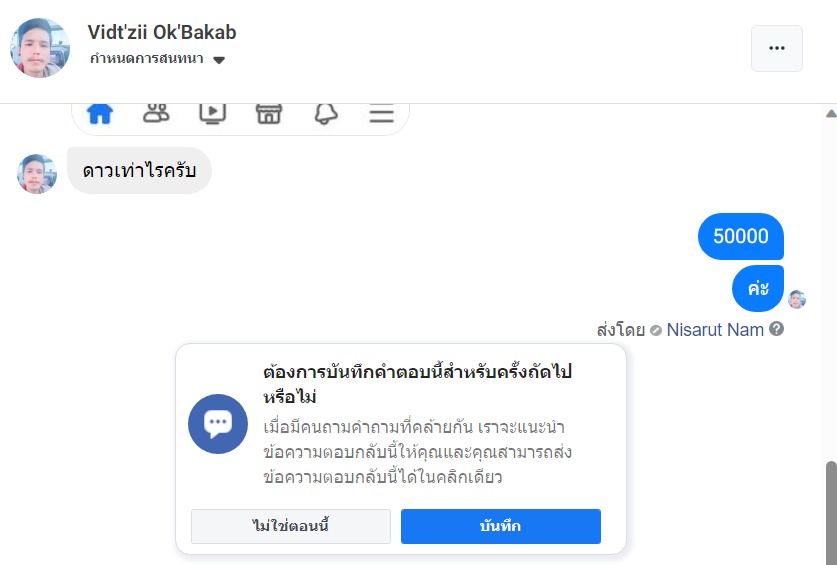This screenshot has width=837, height=565.
Task: Select the 50000 message bubble
Action: coord(740,236)
